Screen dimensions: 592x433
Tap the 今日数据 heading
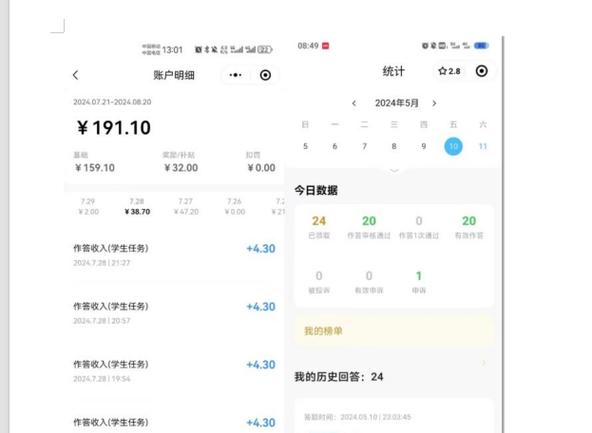coord(316,190)
